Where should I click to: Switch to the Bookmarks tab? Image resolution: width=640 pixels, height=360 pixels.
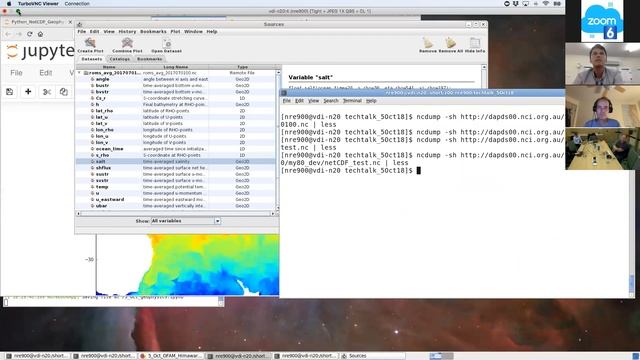pos(149,59)
